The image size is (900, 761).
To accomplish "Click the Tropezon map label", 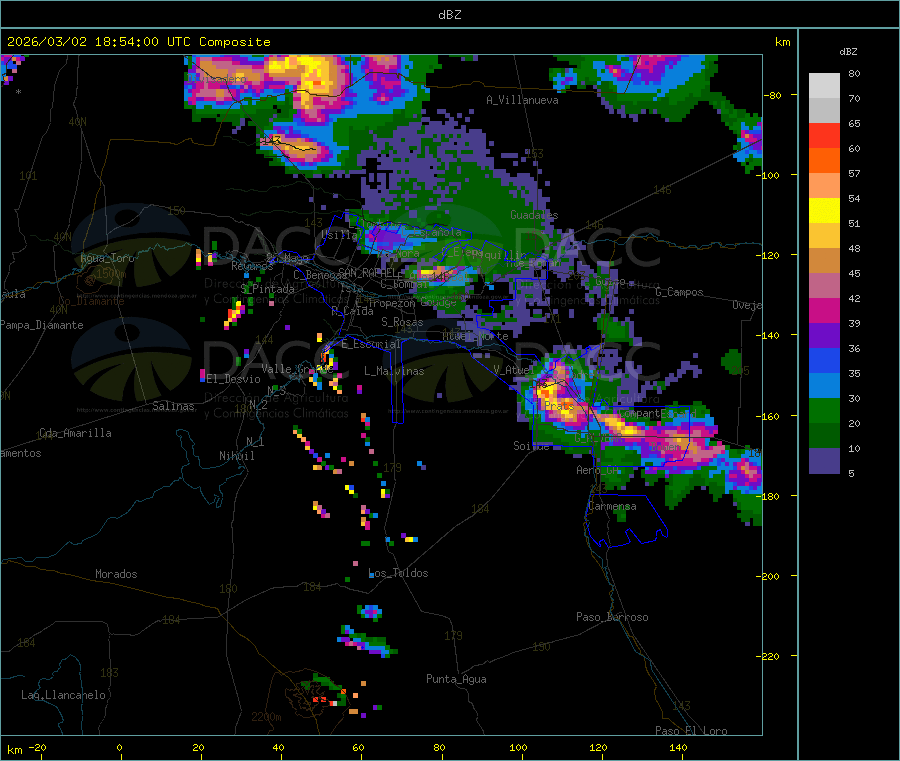I will [391, 303].
